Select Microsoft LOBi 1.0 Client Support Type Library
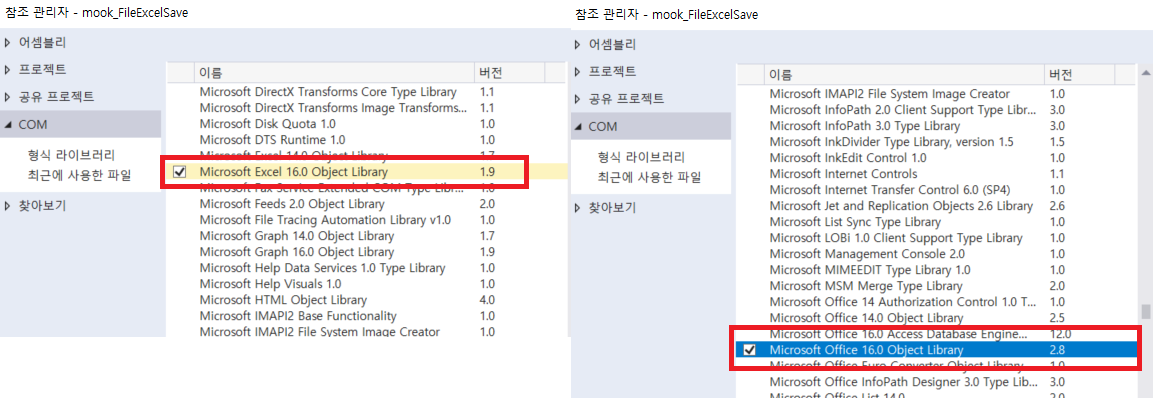Viewport: 1153px width, 398px height. pyautogui.click(x=896, y=238)
